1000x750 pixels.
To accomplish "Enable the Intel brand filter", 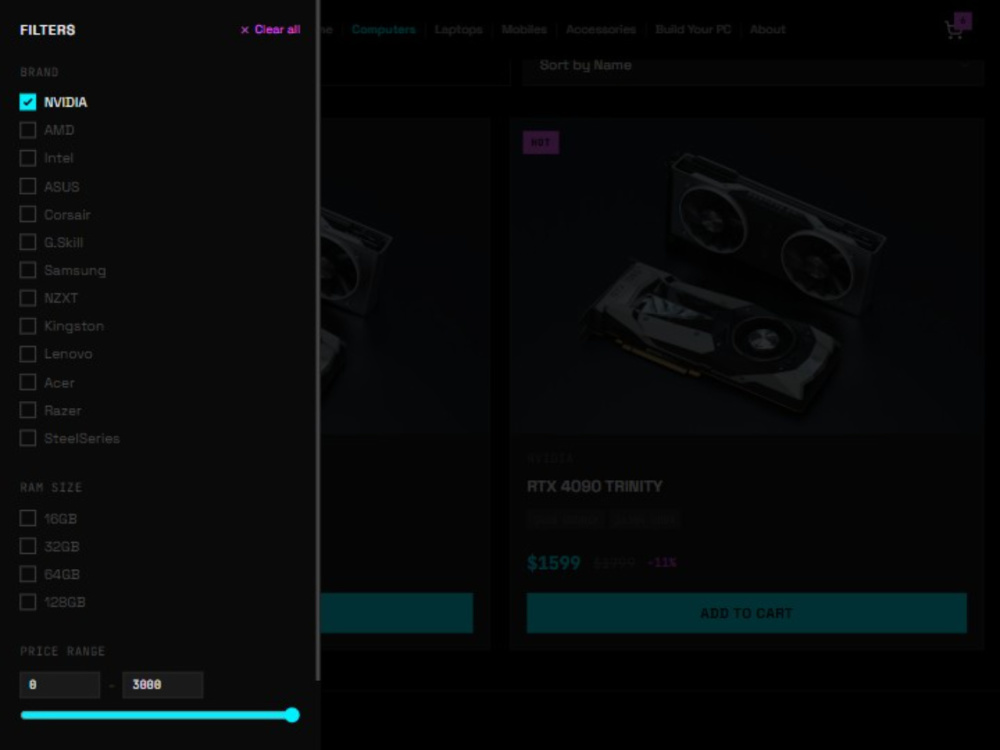I will 27,158.
